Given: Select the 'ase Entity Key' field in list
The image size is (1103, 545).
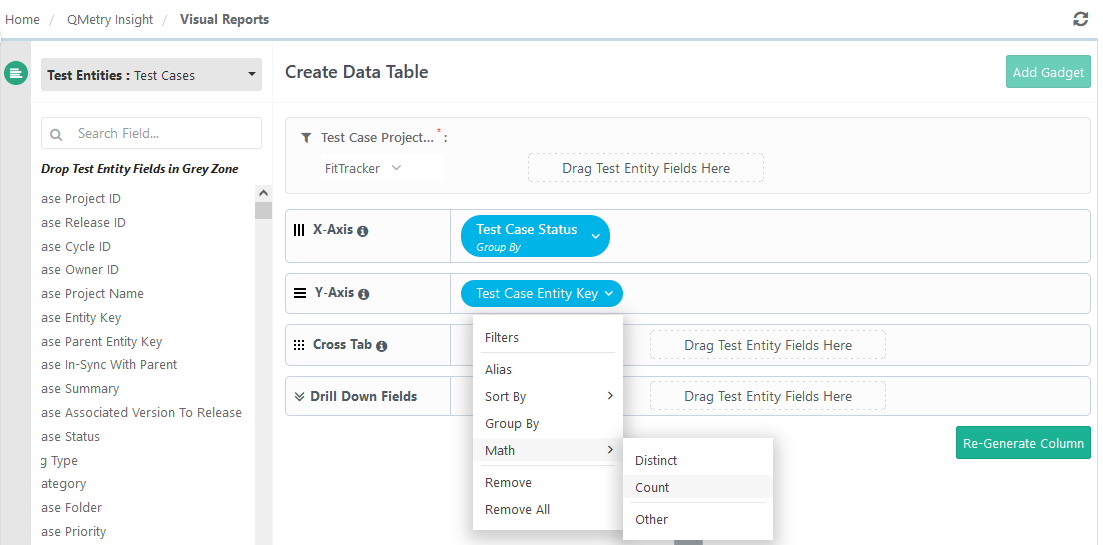Looking at the screenshot, I should tap(81, 318).
